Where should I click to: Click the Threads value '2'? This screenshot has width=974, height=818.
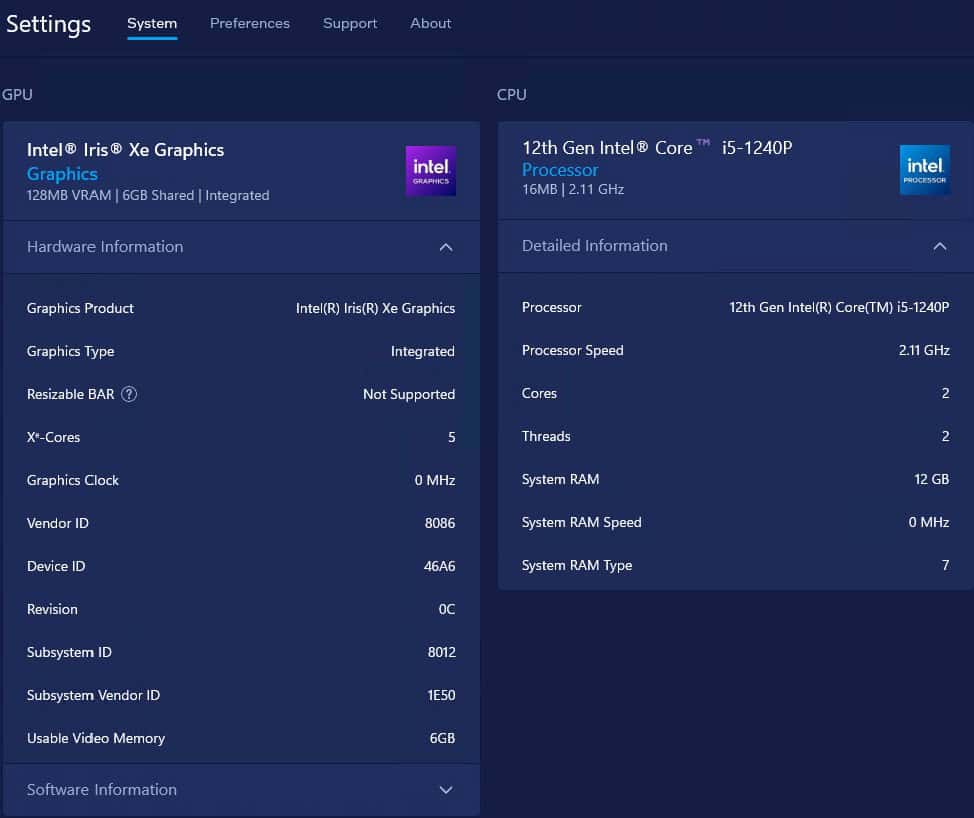point(945,436)
